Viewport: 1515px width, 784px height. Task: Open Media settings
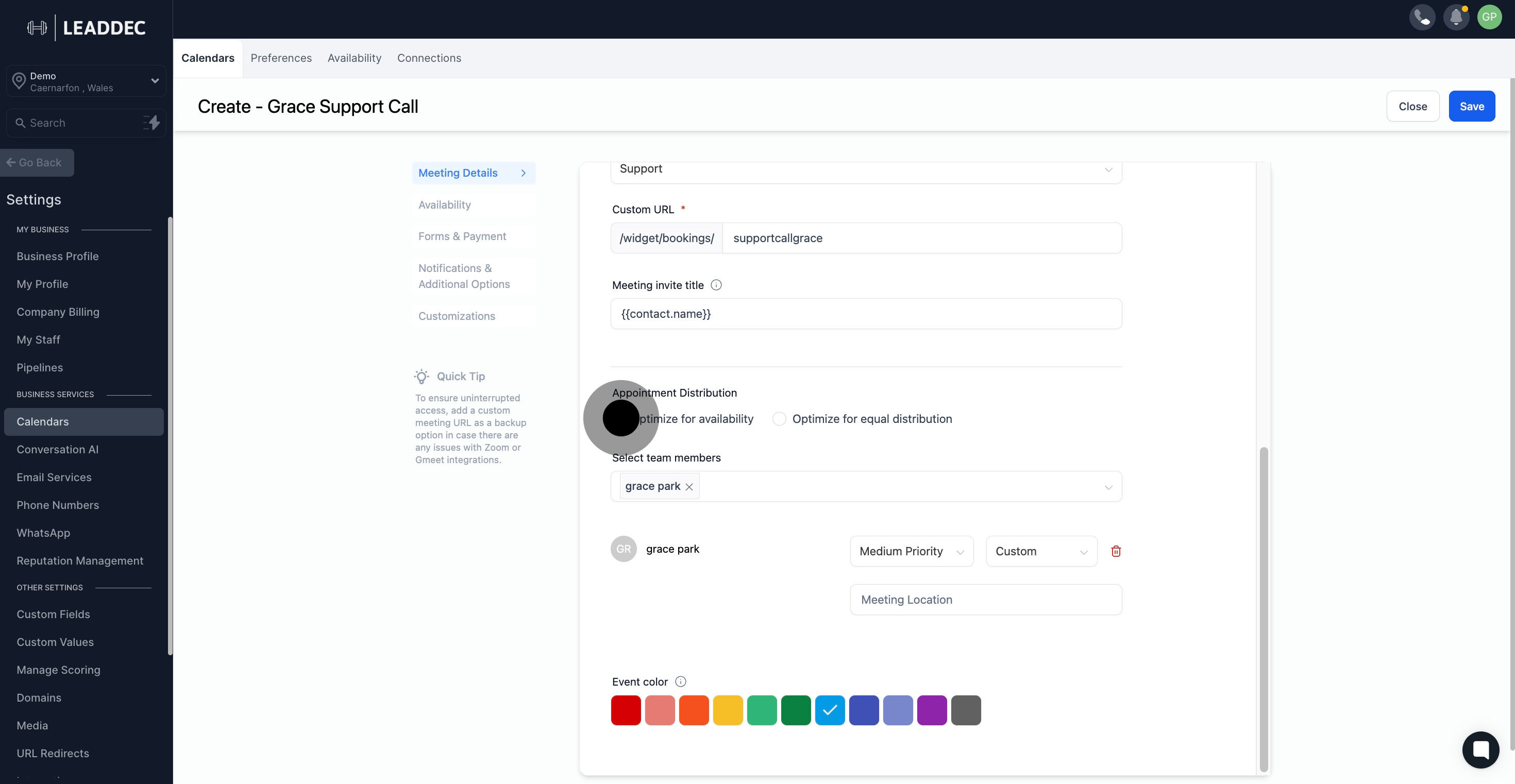coord(32,726)
